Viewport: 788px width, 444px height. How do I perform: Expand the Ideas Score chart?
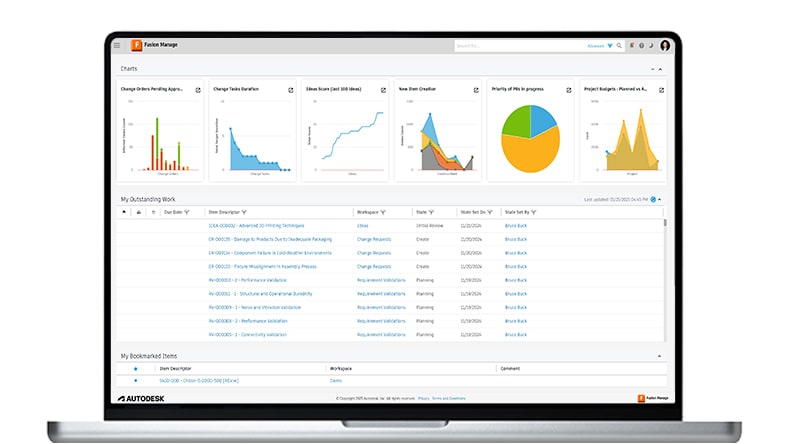coord(382,90)
